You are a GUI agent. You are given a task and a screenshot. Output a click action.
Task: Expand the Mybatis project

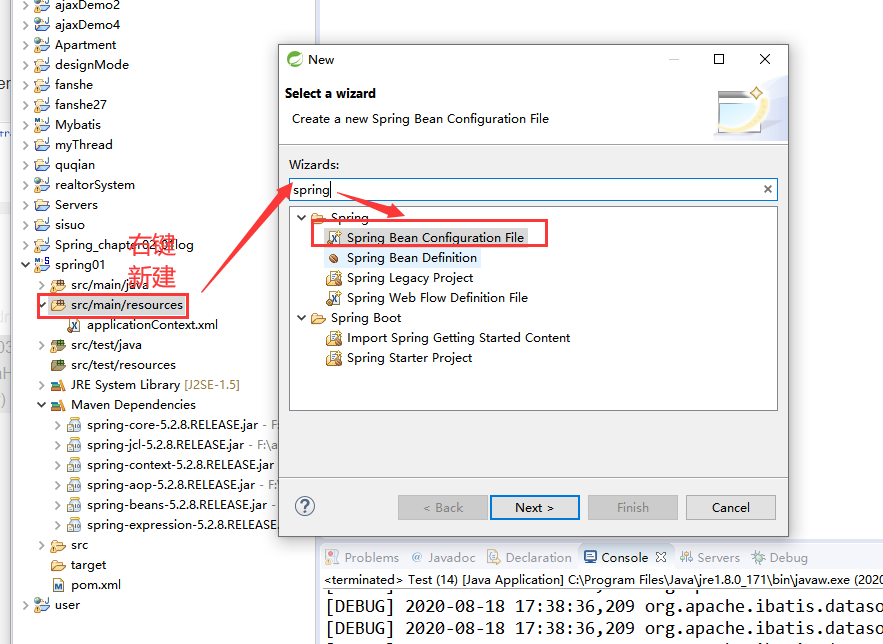(x=25, y=125)
